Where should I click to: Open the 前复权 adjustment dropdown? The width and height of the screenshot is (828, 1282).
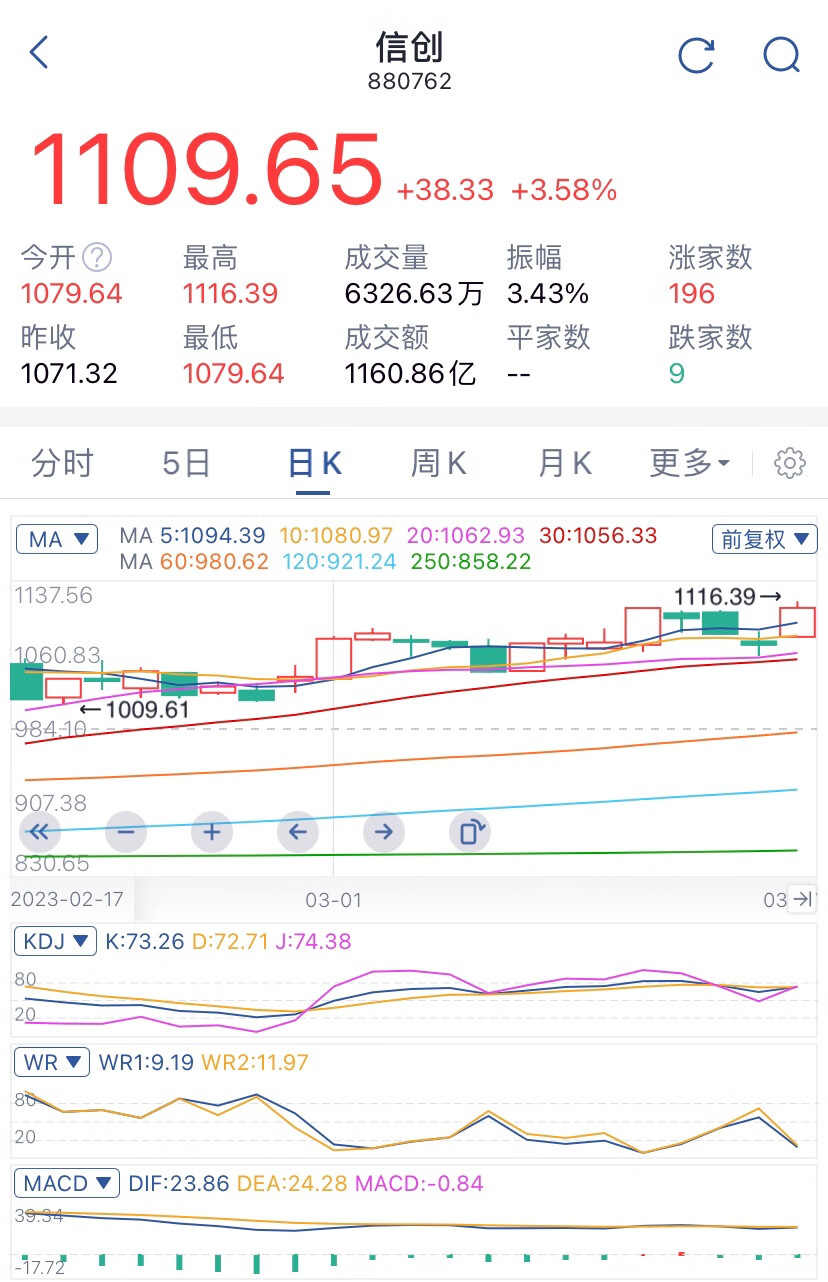(x=764, y=540)
